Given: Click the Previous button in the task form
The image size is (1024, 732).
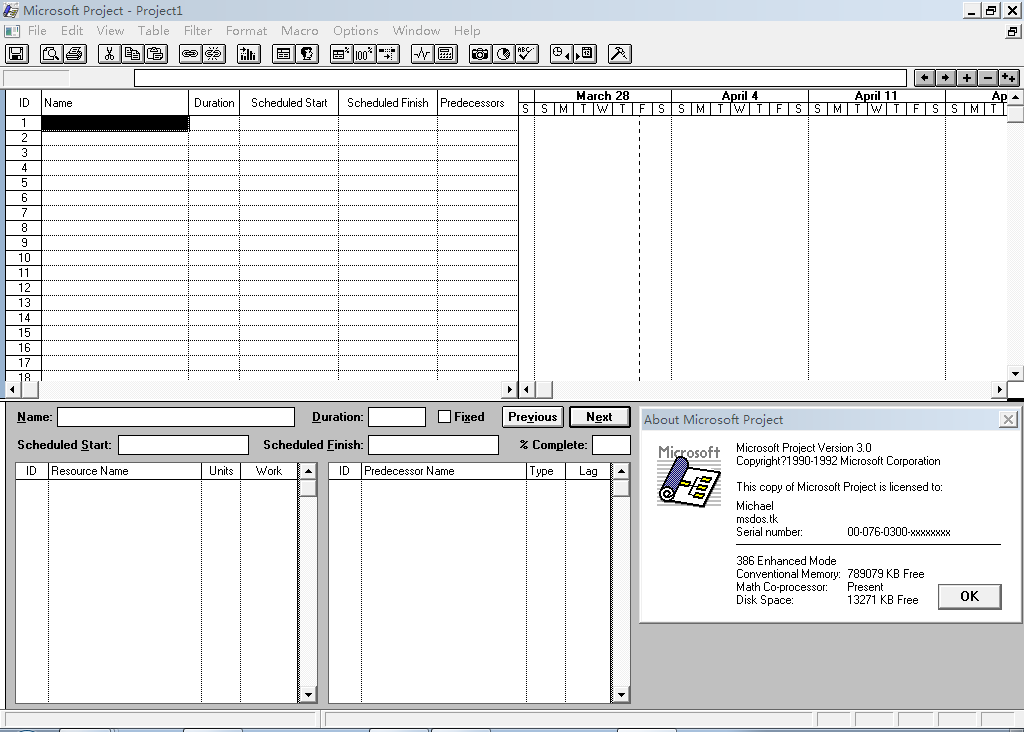Looking at the screenshot, I should (x=532, y=416).
